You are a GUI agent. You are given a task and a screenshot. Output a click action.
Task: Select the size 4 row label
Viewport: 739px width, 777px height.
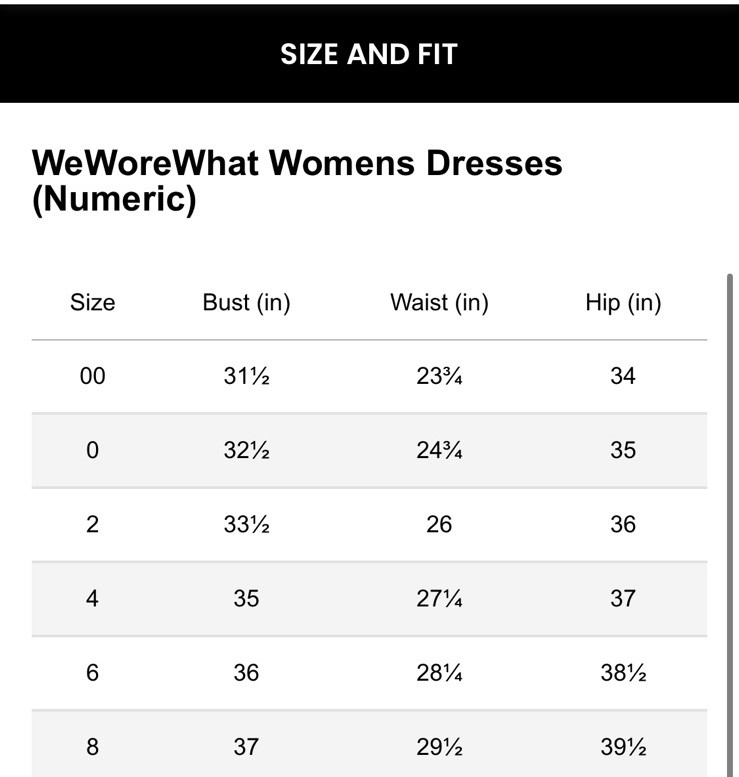pyautogui.click(x=92, y=598)
